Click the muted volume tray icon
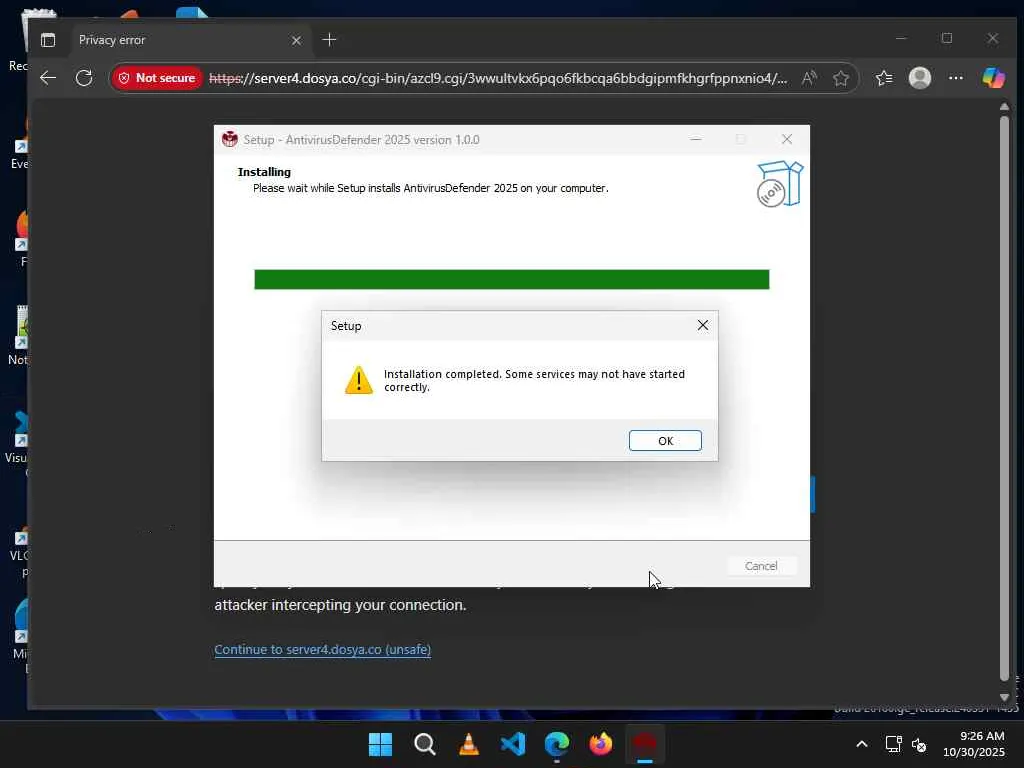Viewport: 1024px width, 768px height. pos(919,744)
